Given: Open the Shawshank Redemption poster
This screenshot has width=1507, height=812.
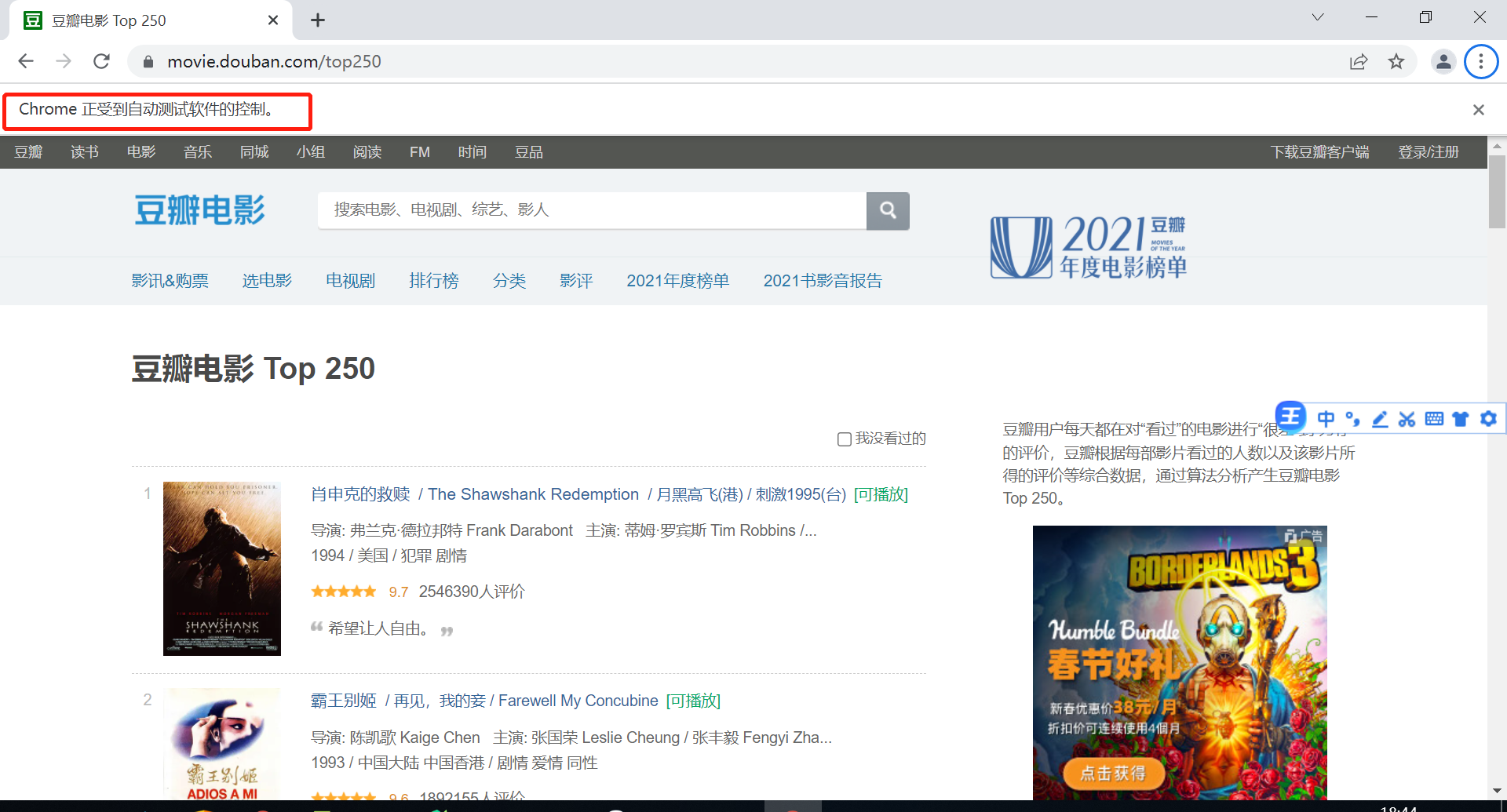Looking at the screenshot, I should [x=222, y=569].
